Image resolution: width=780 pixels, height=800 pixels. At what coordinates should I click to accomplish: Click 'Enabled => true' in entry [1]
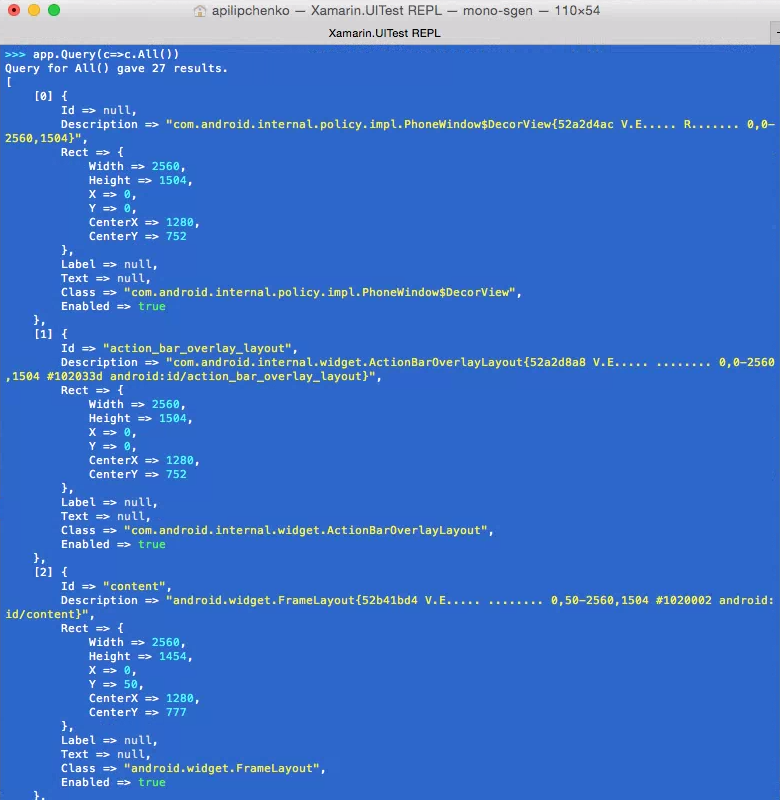pyautogui.click(x=113, y=544)
